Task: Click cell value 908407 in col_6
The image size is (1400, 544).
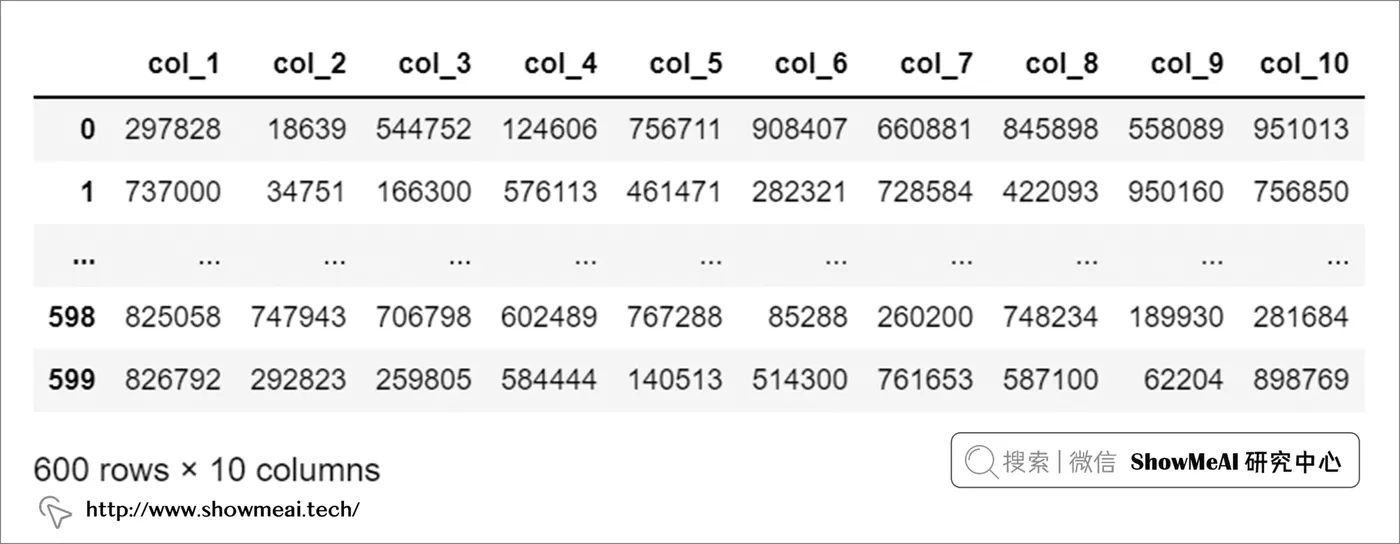Action: pyautogui.click(x=800, y=129)
